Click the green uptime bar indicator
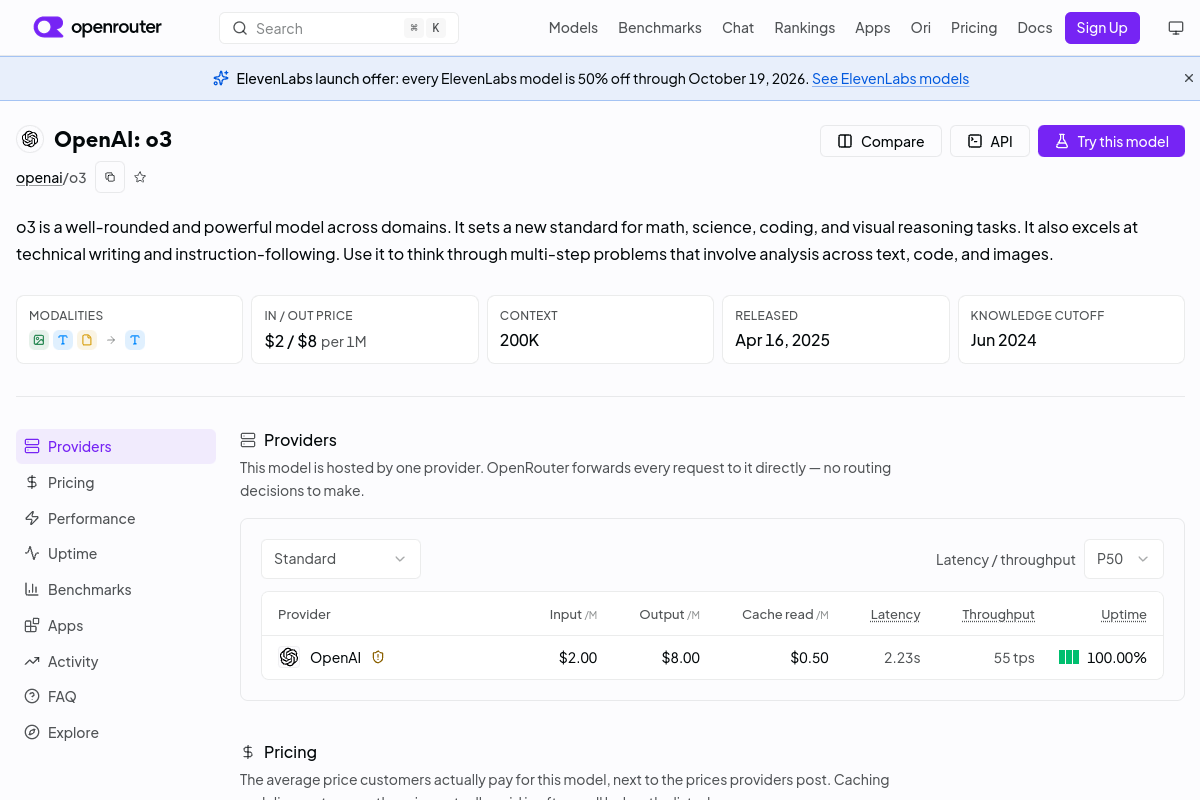The image size is (1200, 800). click(x=1069, y=657)
